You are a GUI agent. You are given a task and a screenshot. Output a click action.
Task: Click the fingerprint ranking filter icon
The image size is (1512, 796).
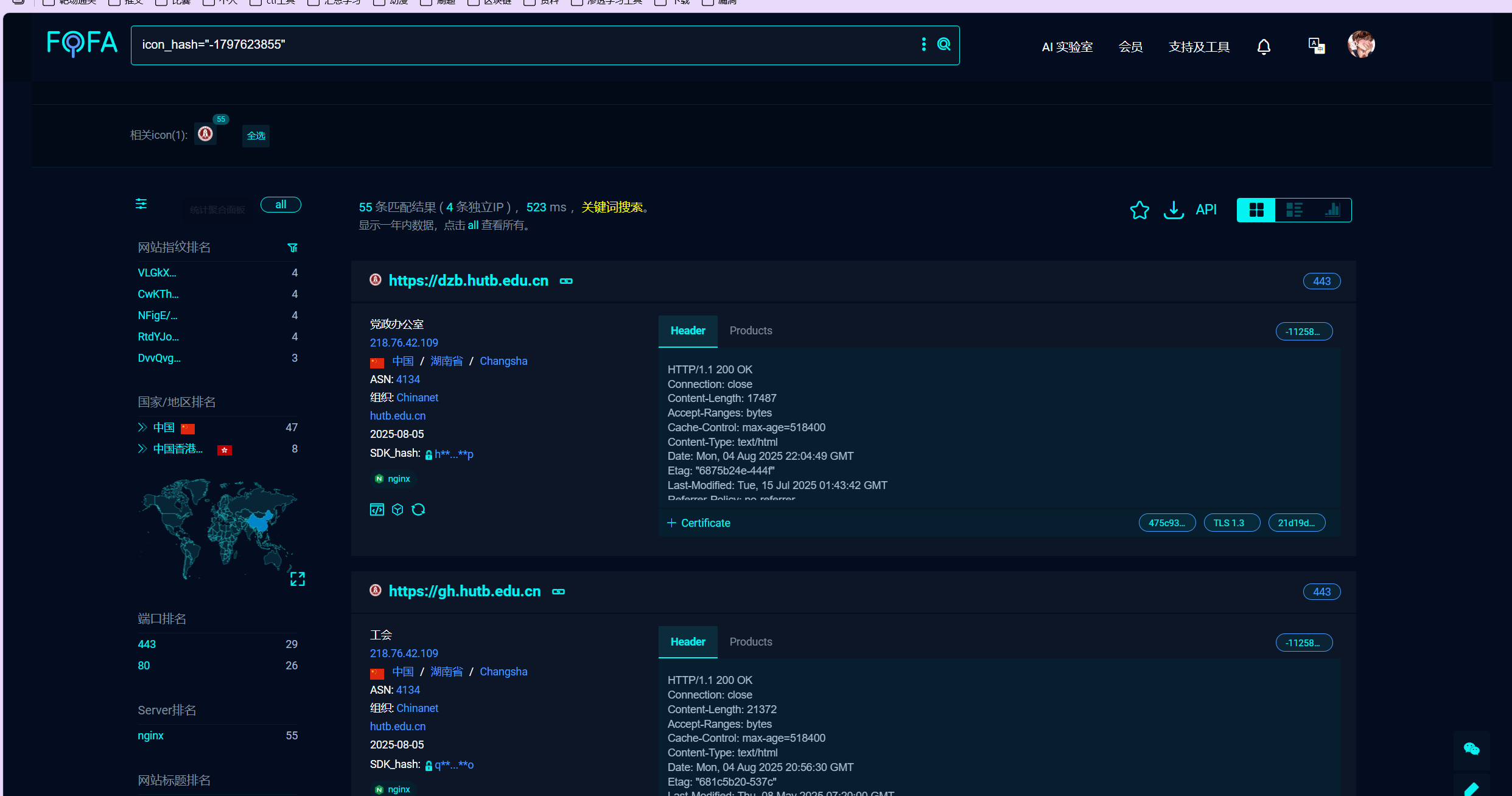(x=293, y=247)
